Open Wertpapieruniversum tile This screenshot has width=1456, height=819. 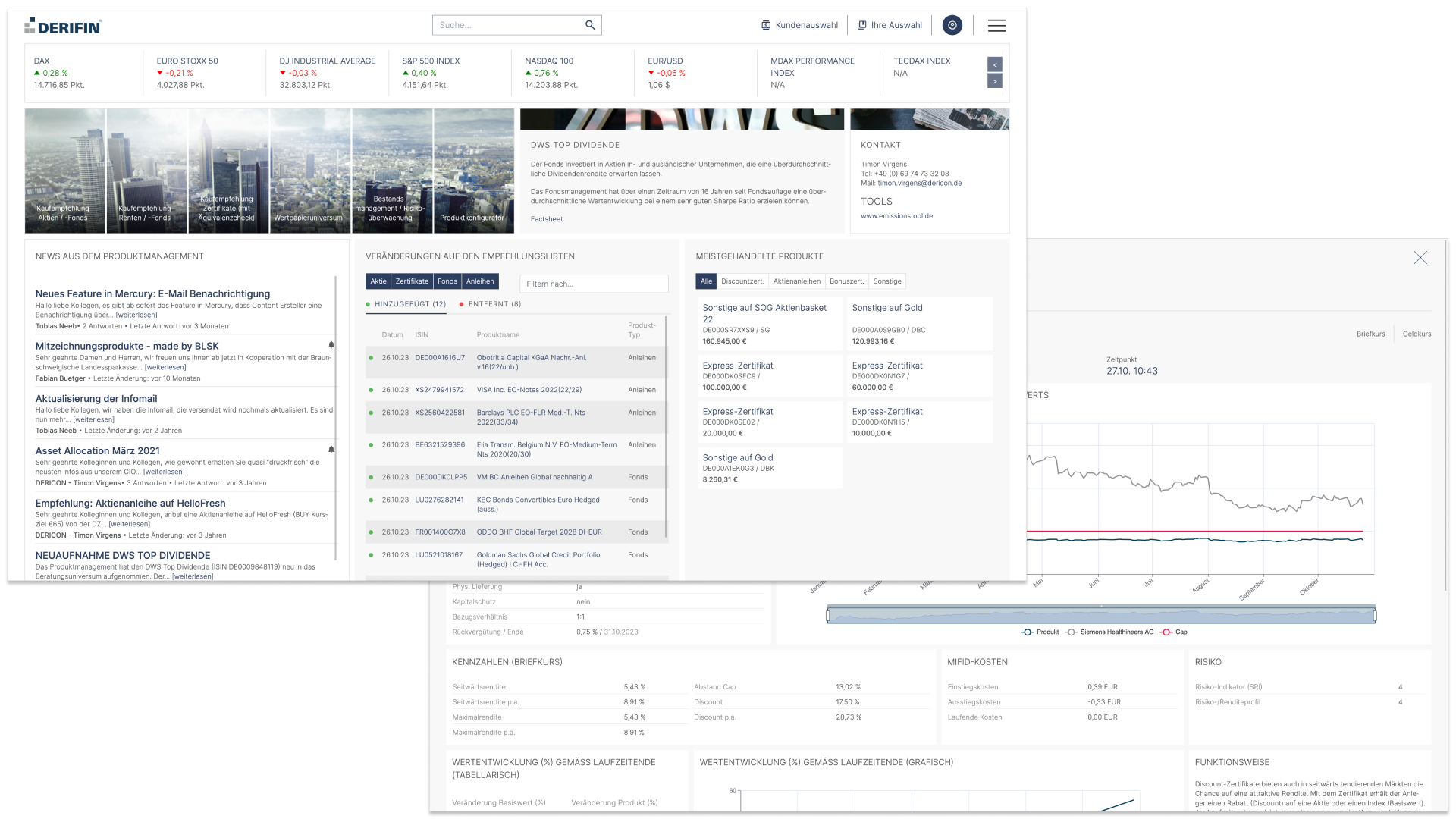[310, 171]
